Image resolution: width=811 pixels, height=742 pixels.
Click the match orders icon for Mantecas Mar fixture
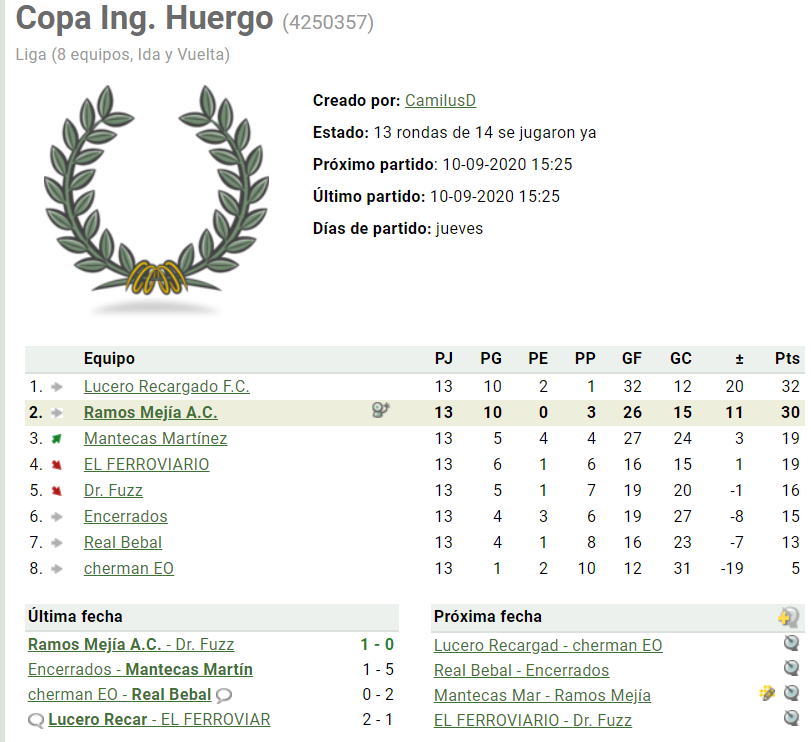[767, 693]
